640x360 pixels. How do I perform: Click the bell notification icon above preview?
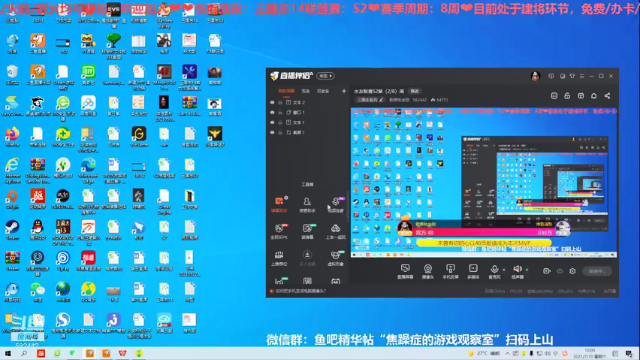click(x=594, y=96)
